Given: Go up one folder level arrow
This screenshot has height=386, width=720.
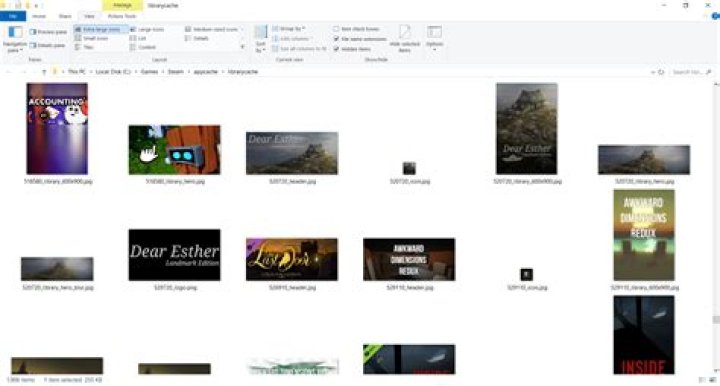Looking at the screenshot, I should (44, 72).
